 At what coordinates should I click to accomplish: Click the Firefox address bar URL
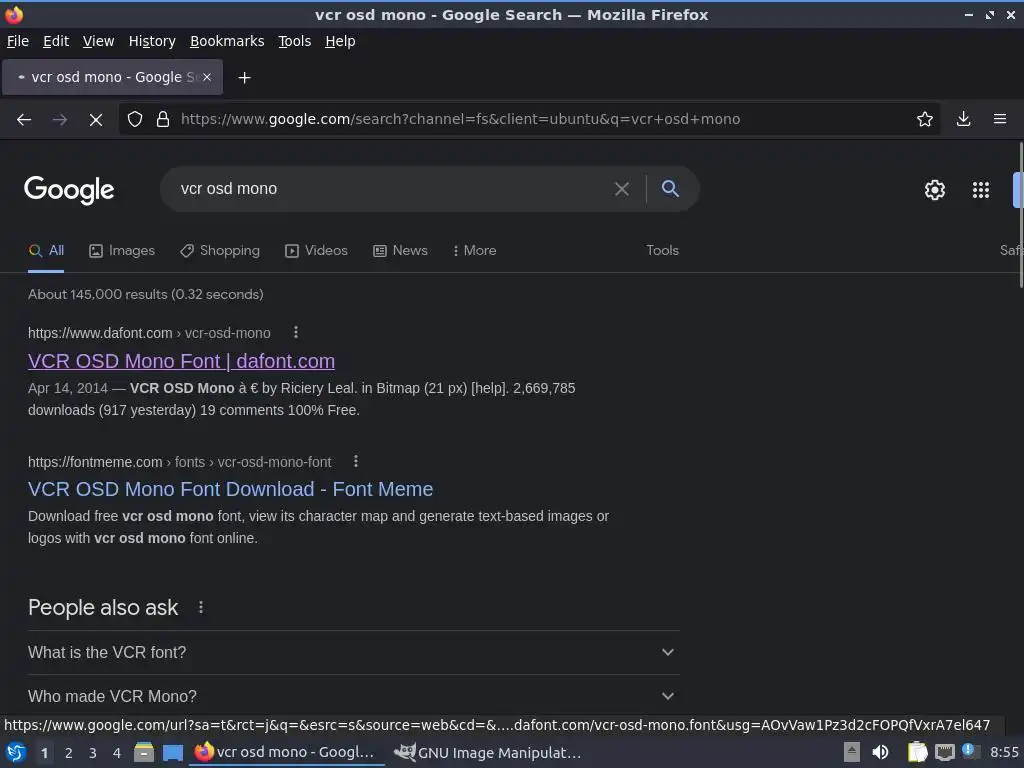460,119
